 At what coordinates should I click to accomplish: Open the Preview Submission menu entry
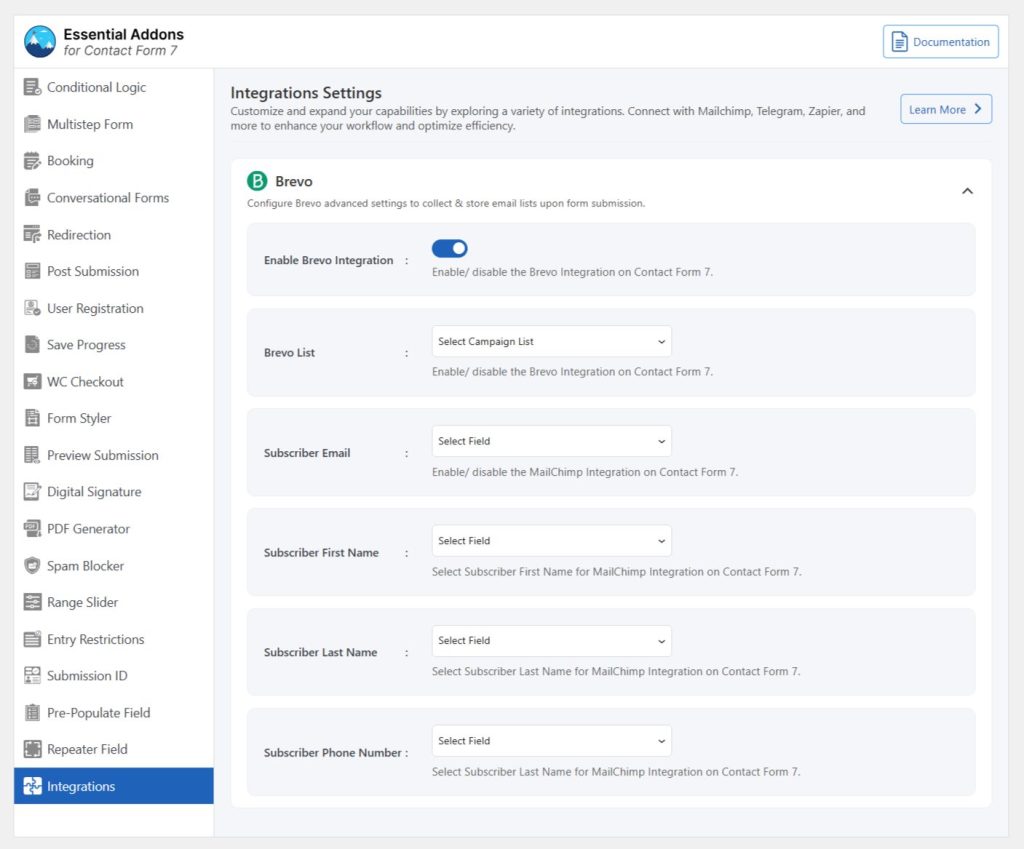114,455
